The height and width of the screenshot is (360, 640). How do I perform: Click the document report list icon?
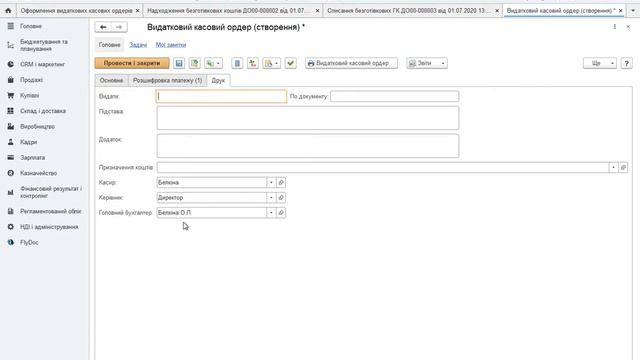(237, 63)
